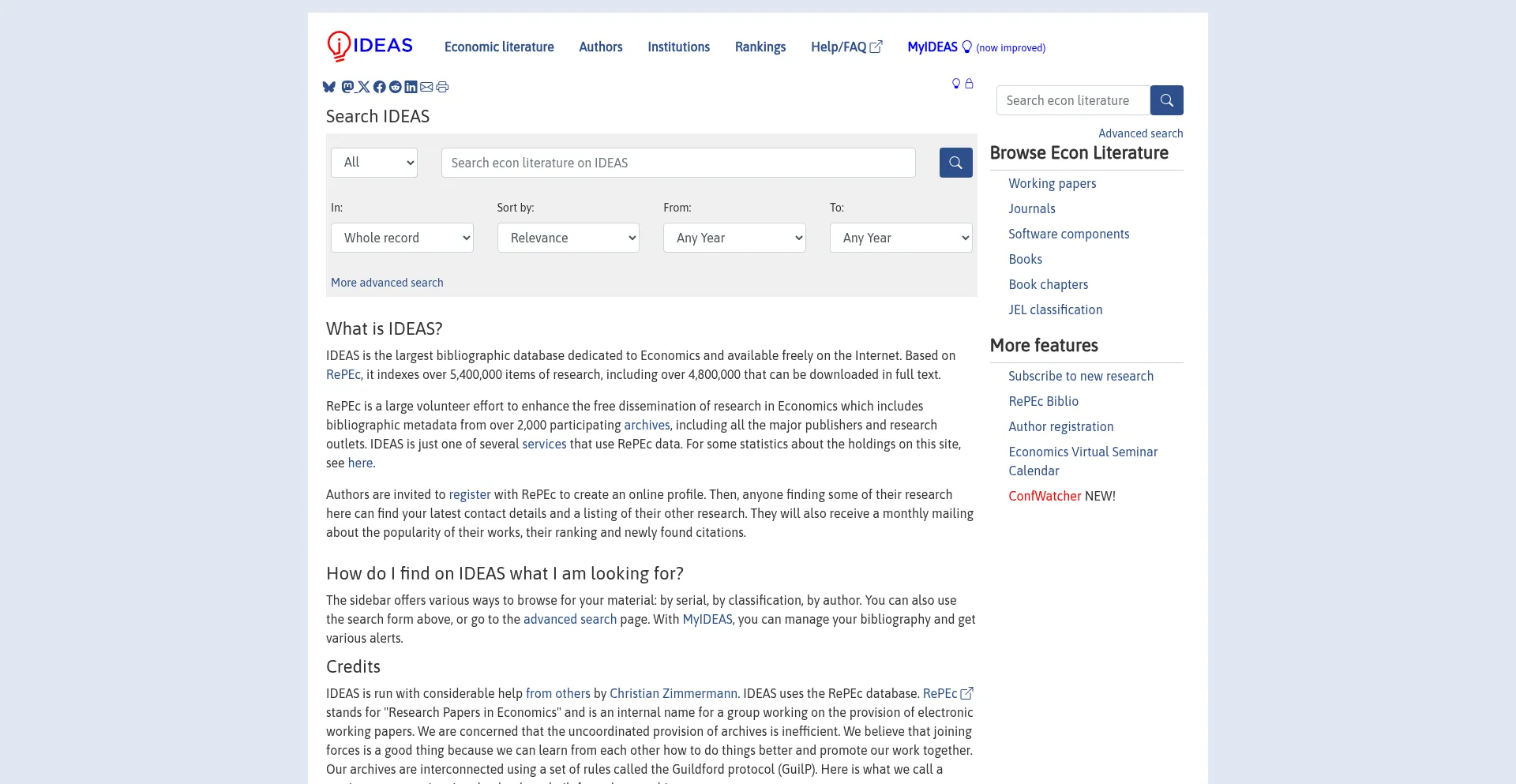Browse Books
The image size is (1516, 784).
pos(1026,259)
